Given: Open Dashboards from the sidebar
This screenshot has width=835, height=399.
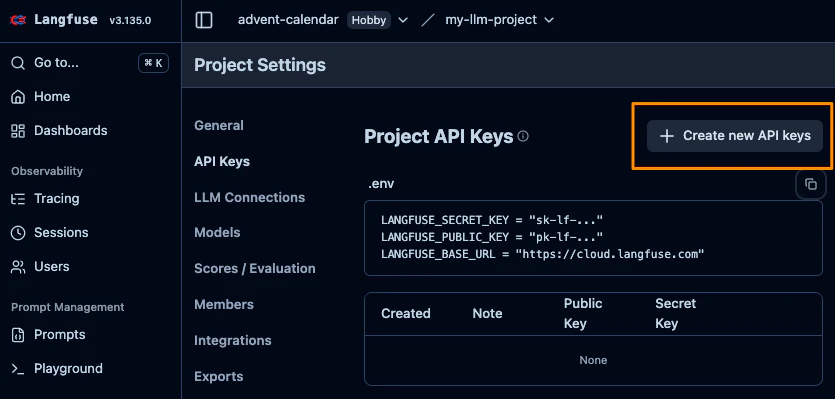Looking at the screenshot, I should (70, 131).
